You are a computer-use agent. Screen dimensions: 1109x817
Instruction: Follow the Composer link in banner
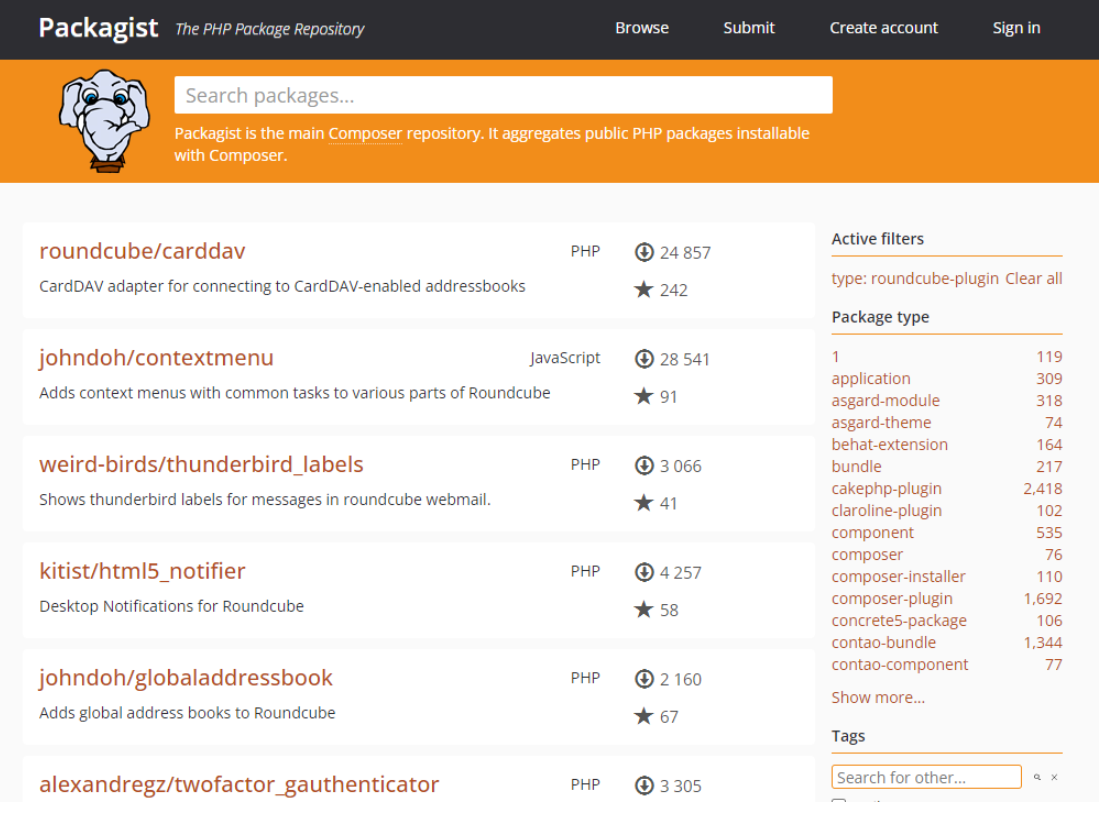coord(365,134)
